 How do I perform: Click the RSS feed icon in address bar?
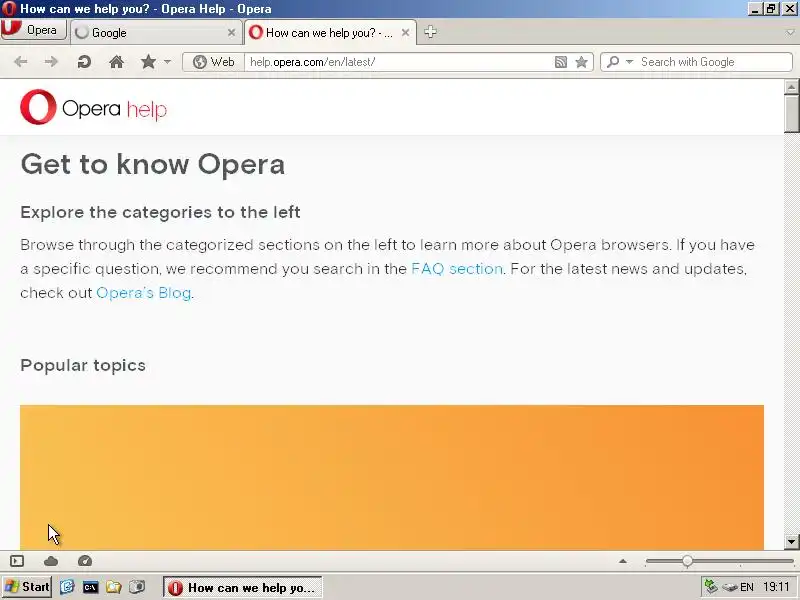click(560, 62)
